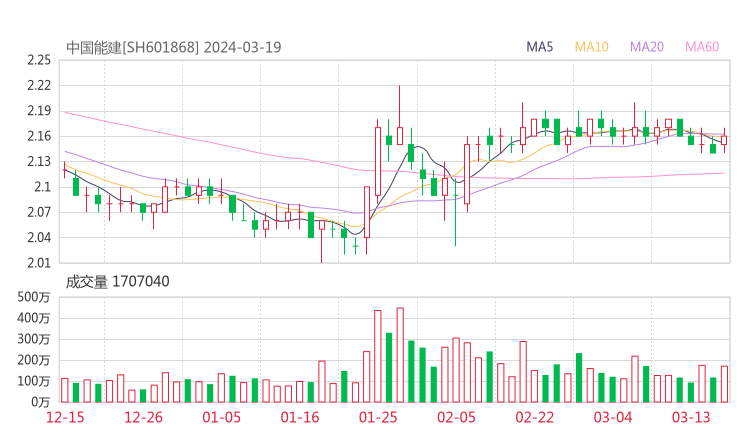Screen dimensions: 740x440
Task: Click the 03-13 date label
Action: pyautogui.click(x=691, y=417)
